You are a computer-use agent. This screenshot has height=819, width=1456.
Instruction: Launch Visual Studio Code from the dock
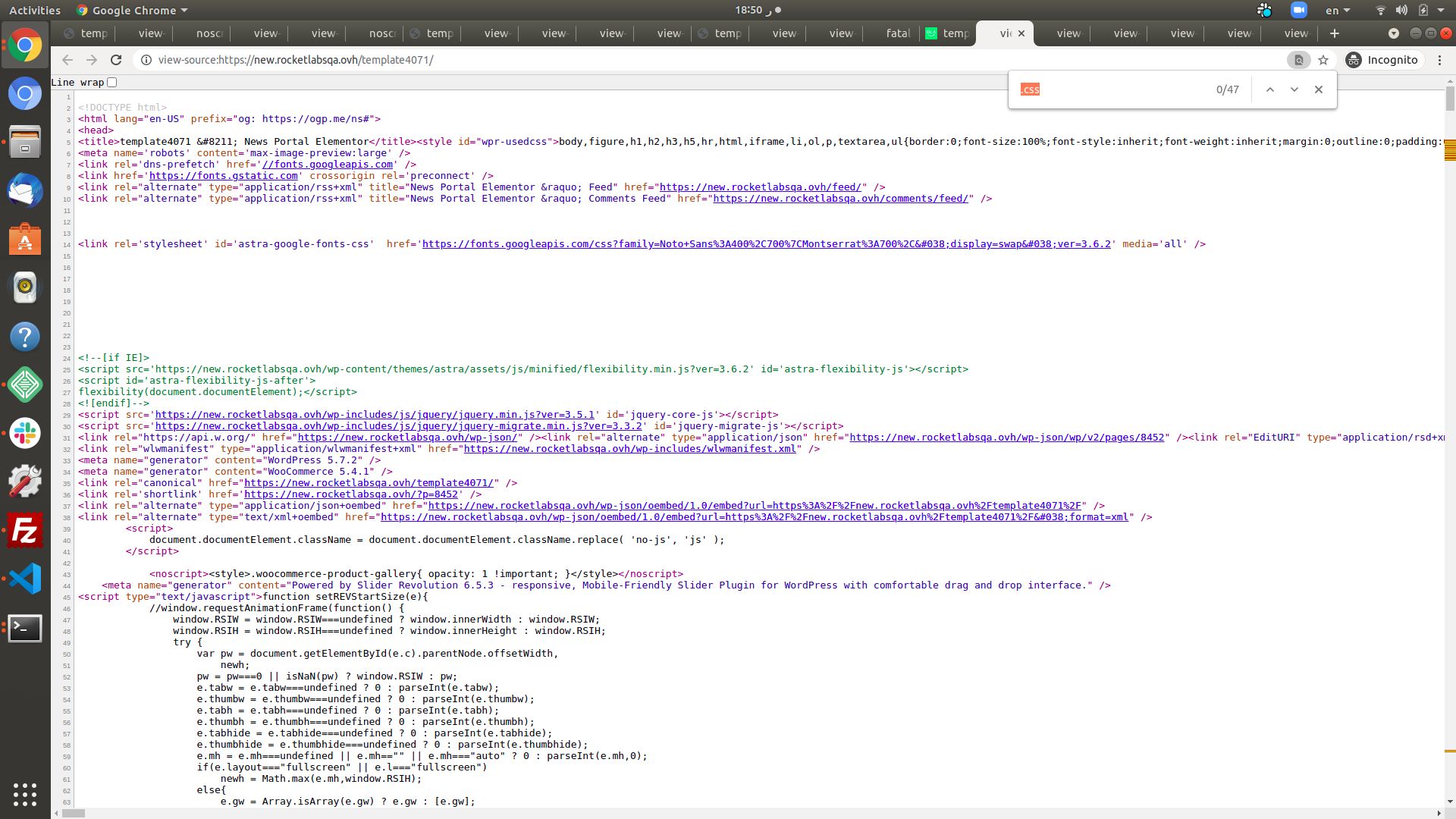(25, 578)
